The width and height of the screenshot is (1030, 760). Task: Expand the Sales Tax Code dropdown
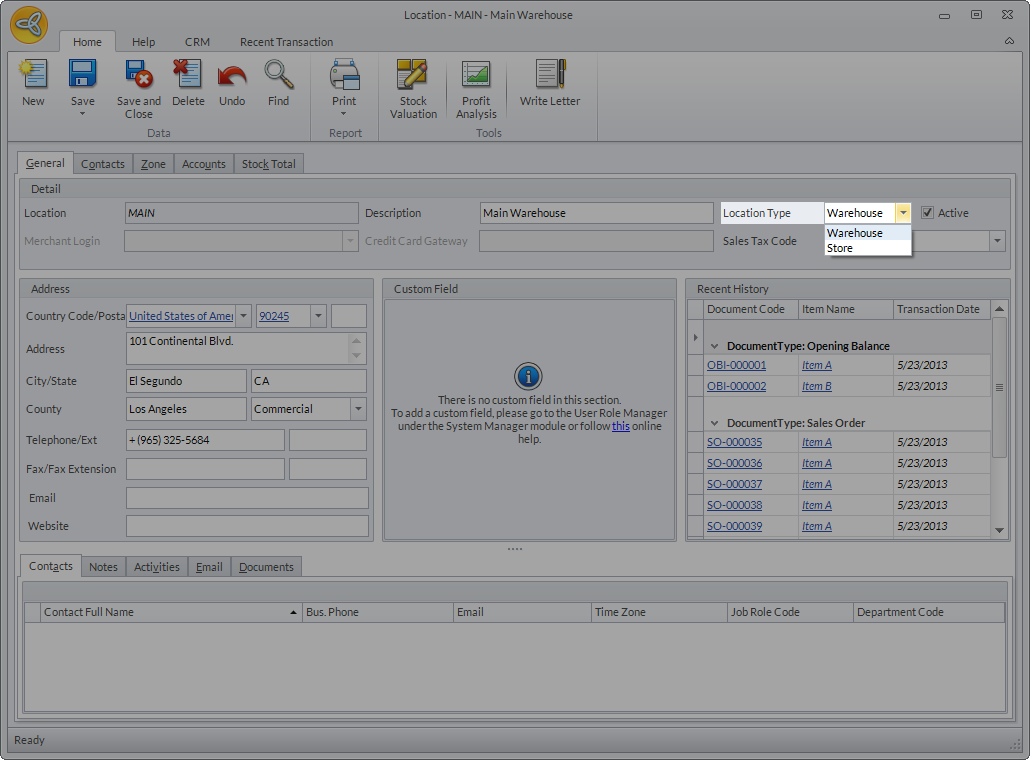tap(997, 241)
